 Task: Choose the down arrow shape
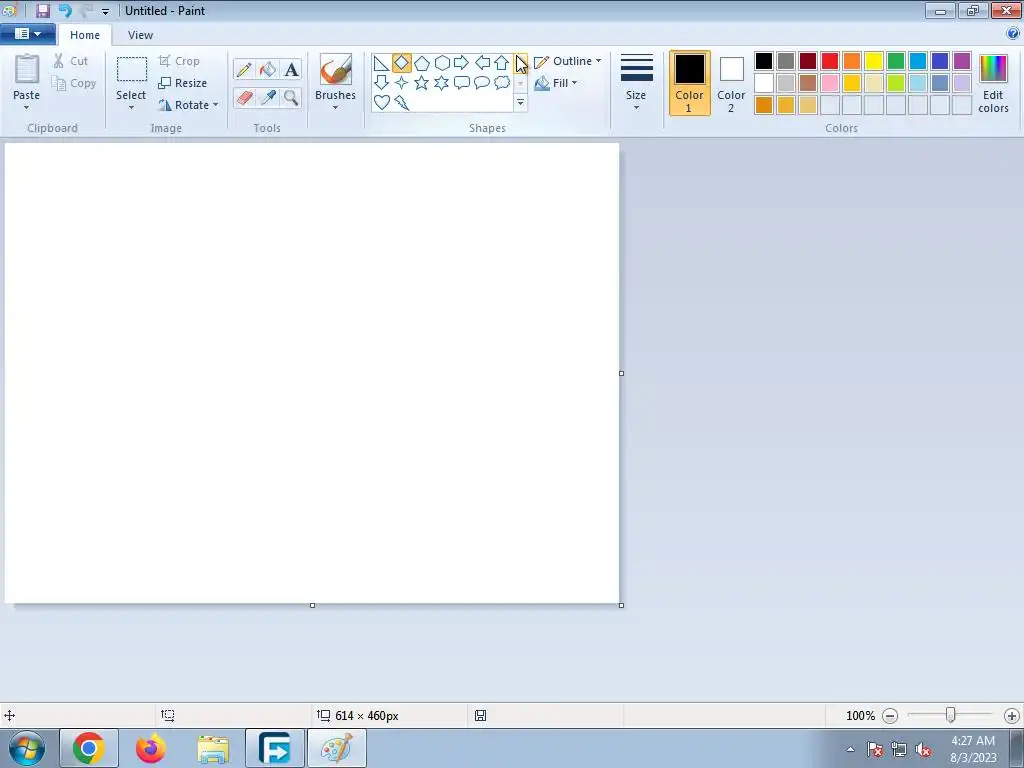(x=381, y=82)
